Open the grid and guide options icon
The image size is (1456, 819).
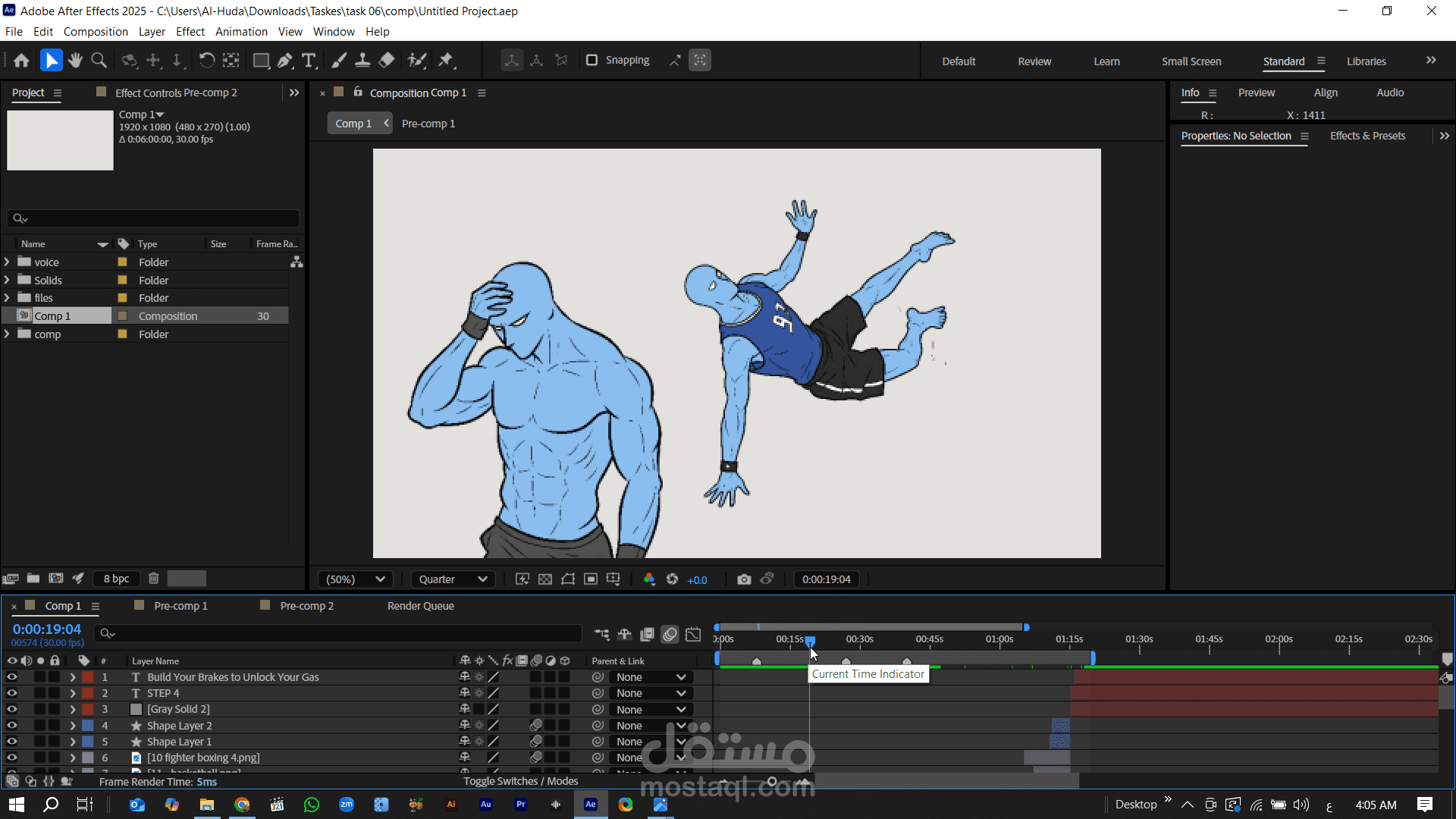point(613,579)
